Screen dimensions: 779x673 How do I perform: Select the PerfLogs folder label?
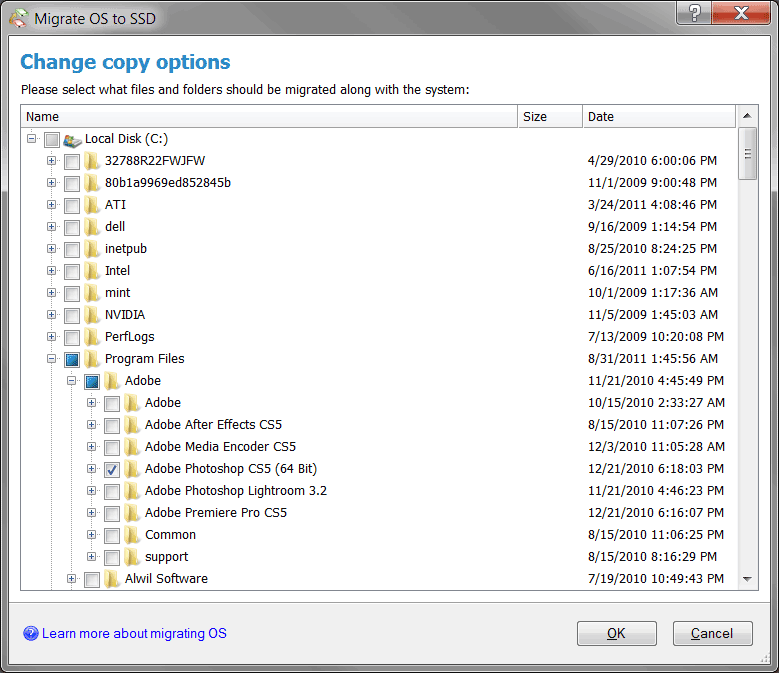[130, 337]
